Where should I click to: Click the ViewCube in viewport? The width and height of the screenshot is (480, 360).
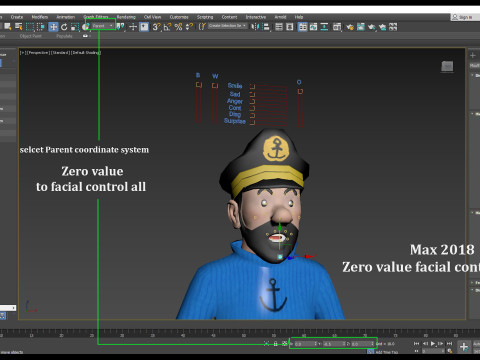(x=447, y=66)
